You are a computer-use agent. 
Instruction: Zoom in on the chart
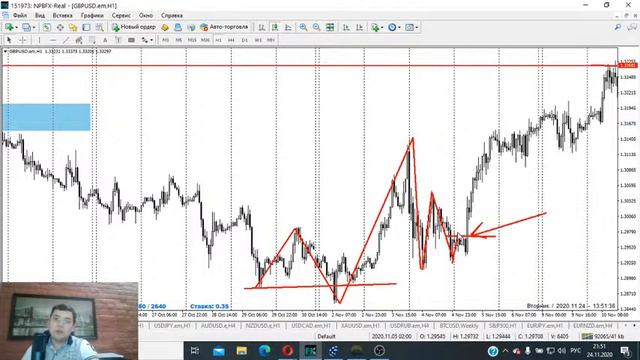(x=303, y=27)
